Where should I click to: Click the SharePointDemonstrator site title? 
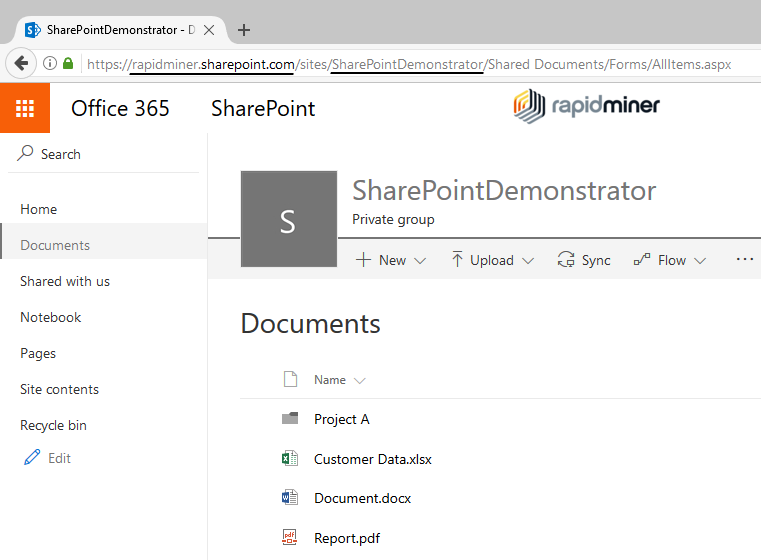504,190
